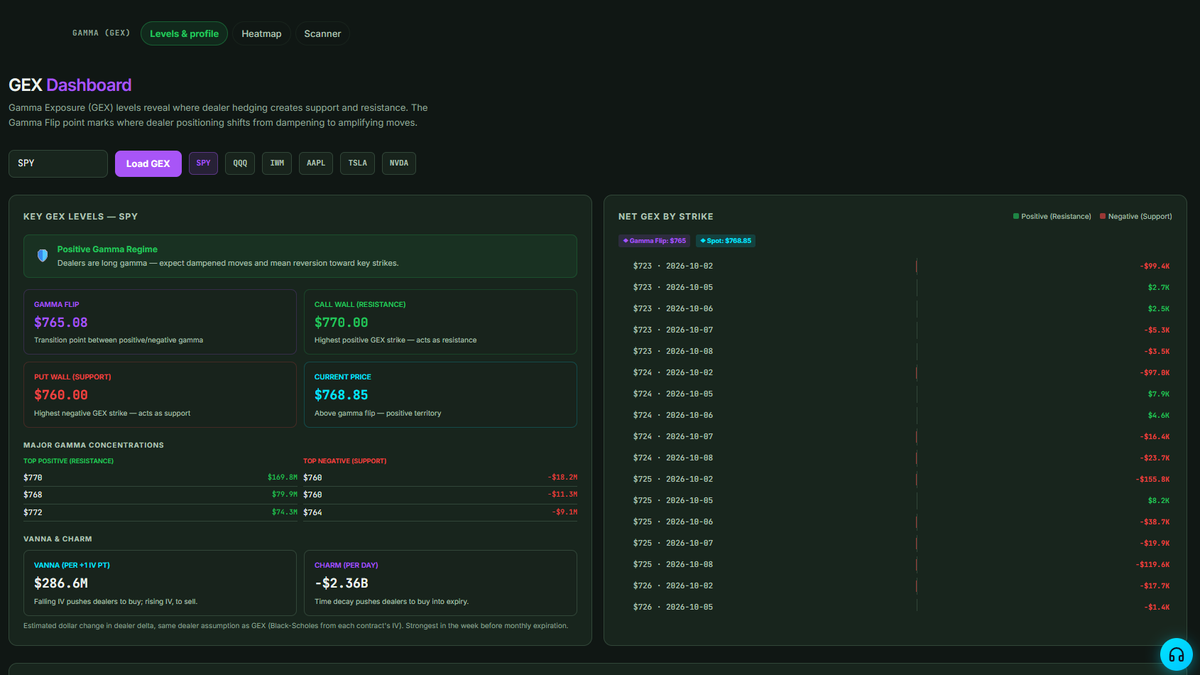The height and width of the screenshot is (675, 1200).
Task: Click the GAMMA (GEX) section label
Action: coord(101,33)
